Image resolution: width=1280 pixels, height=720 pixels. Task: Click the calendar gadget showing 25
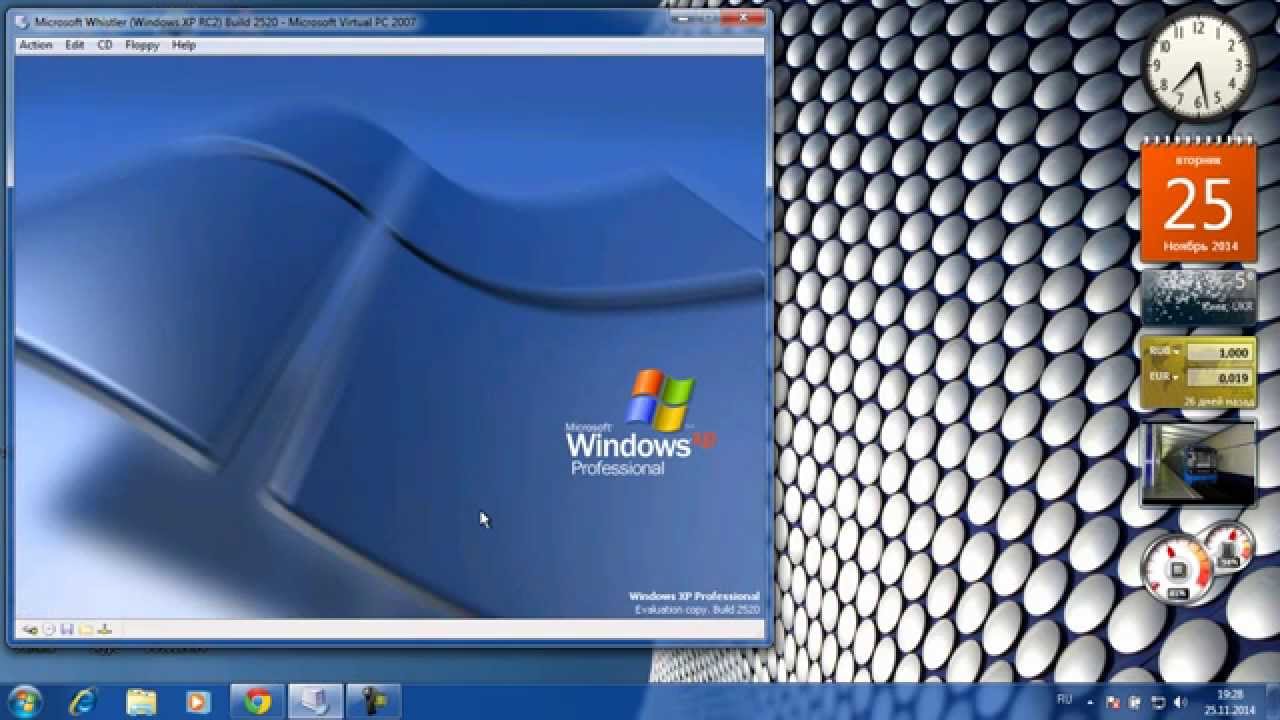click(x=1198, y=201)
